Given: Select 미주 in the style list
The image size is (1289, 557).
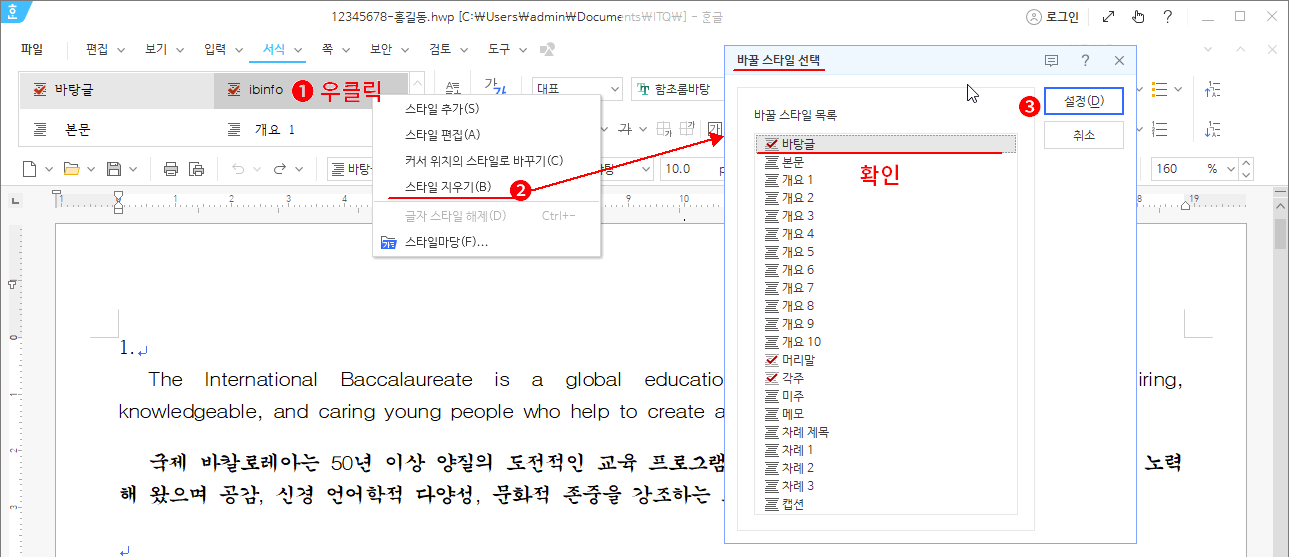Looking at the screenshot, I should [x=887, y=396].
